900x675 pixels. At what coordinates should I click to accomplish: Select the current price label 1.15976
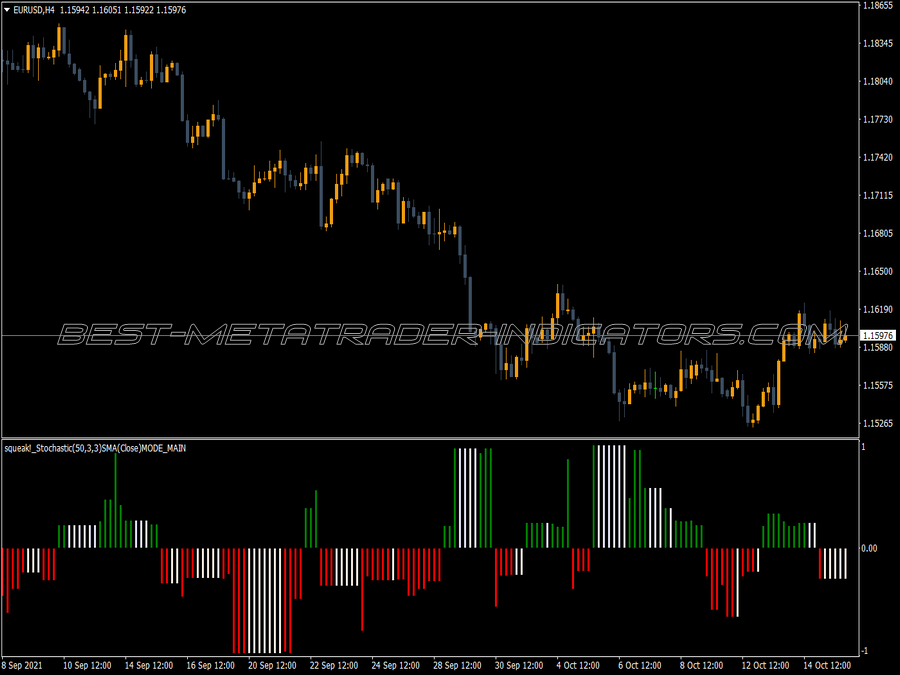(878, 335)
